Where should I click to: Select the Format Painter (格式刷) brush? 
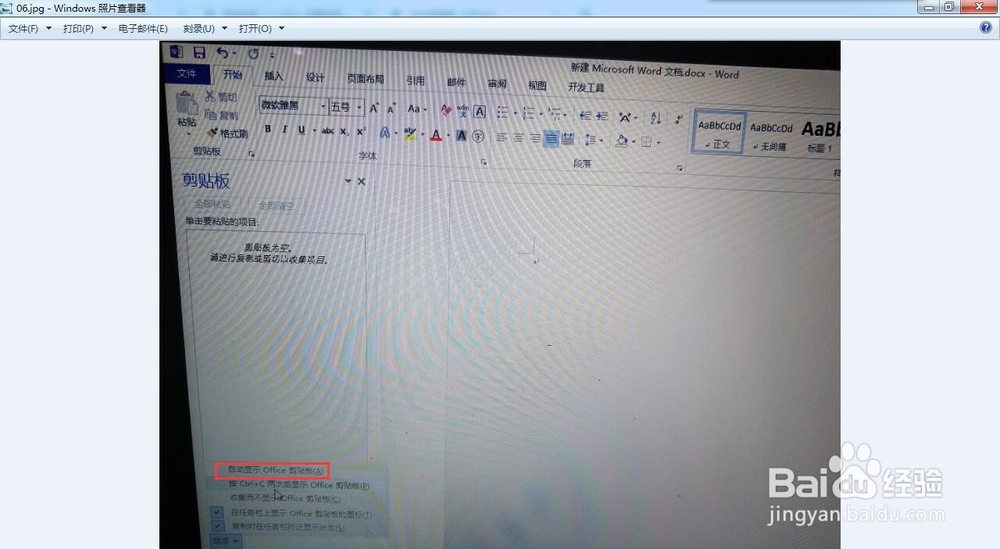[213, 132]
